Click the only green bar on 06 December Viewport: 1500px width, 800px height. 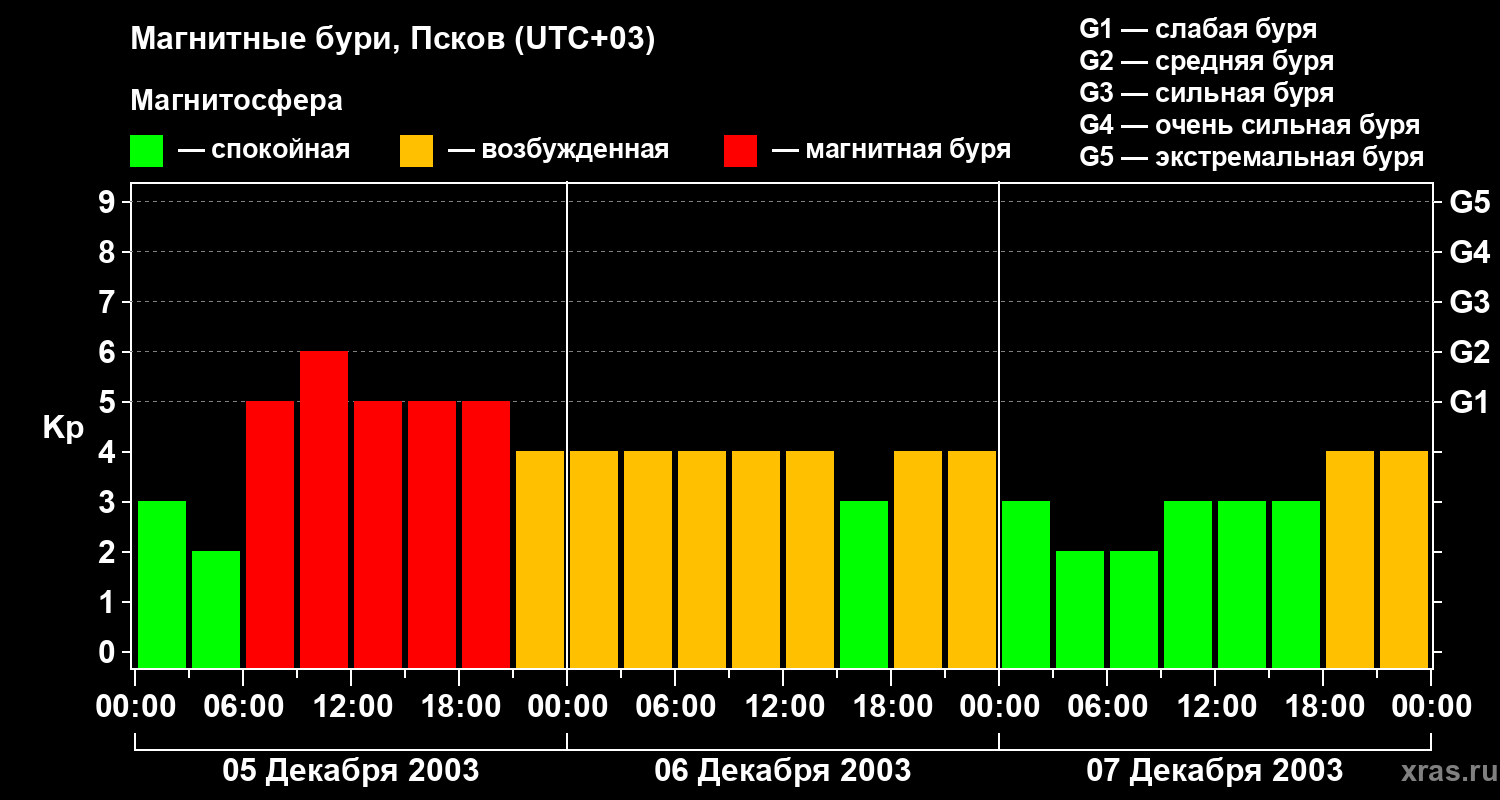click(864, 585)
